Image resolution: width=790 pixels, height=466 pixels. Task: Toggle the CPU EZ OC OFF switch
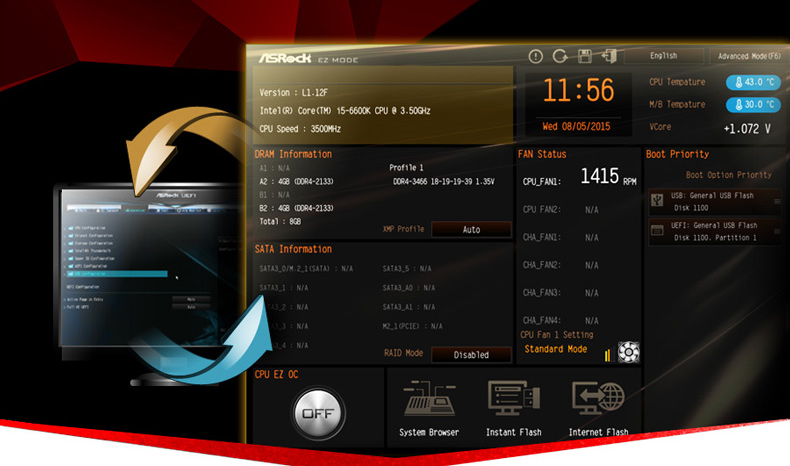click(x=319, y=412)
